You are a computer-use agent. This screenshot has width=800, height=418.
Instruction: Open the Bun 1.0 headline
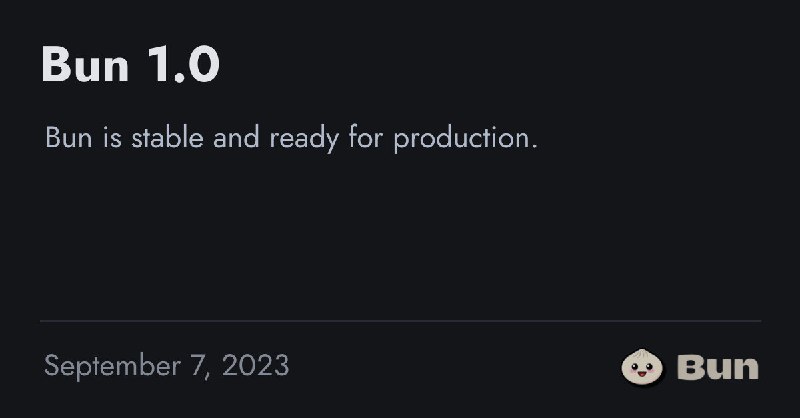(131, 64)
